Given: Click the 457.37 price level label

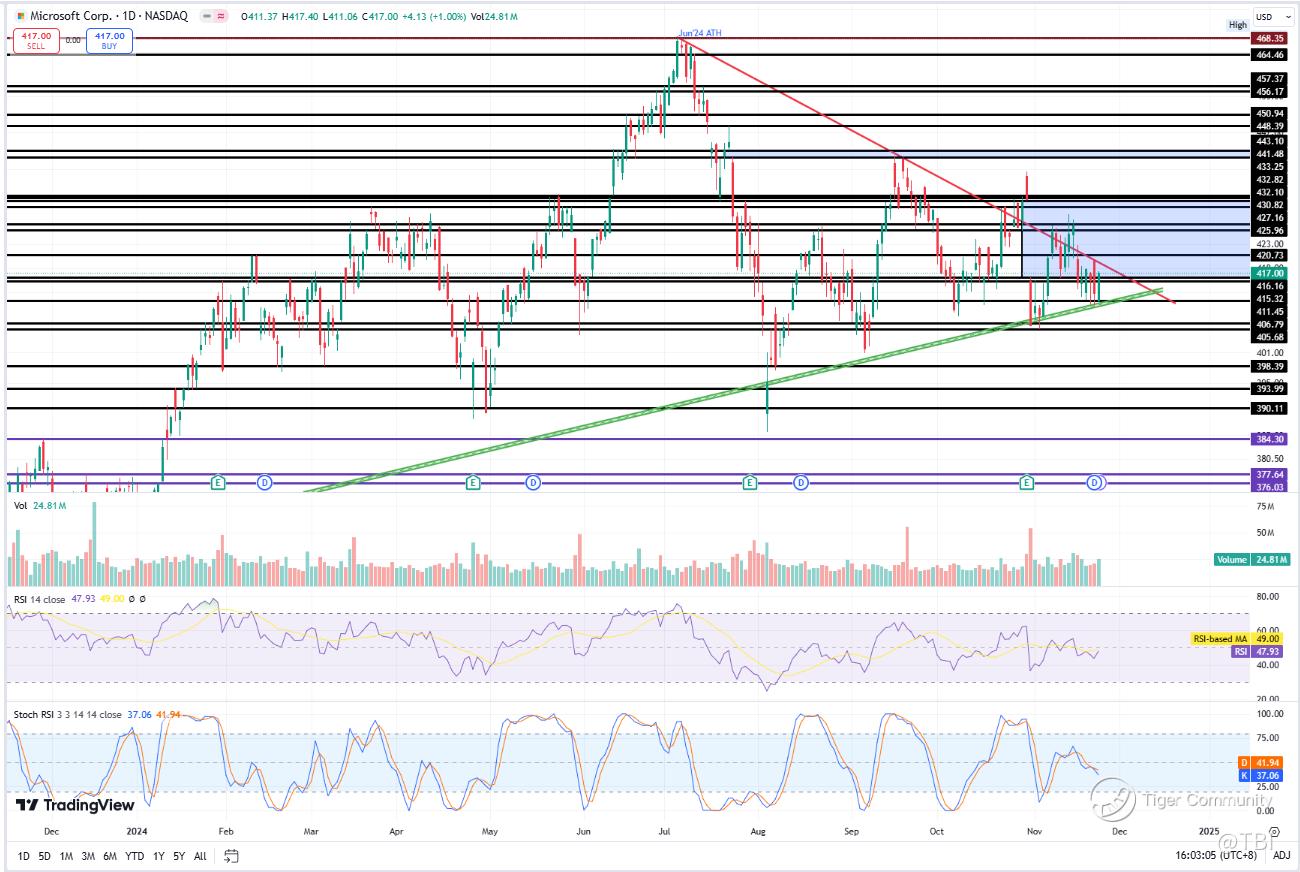Looking at the screenshot, I should click(x=1270, y=78).
